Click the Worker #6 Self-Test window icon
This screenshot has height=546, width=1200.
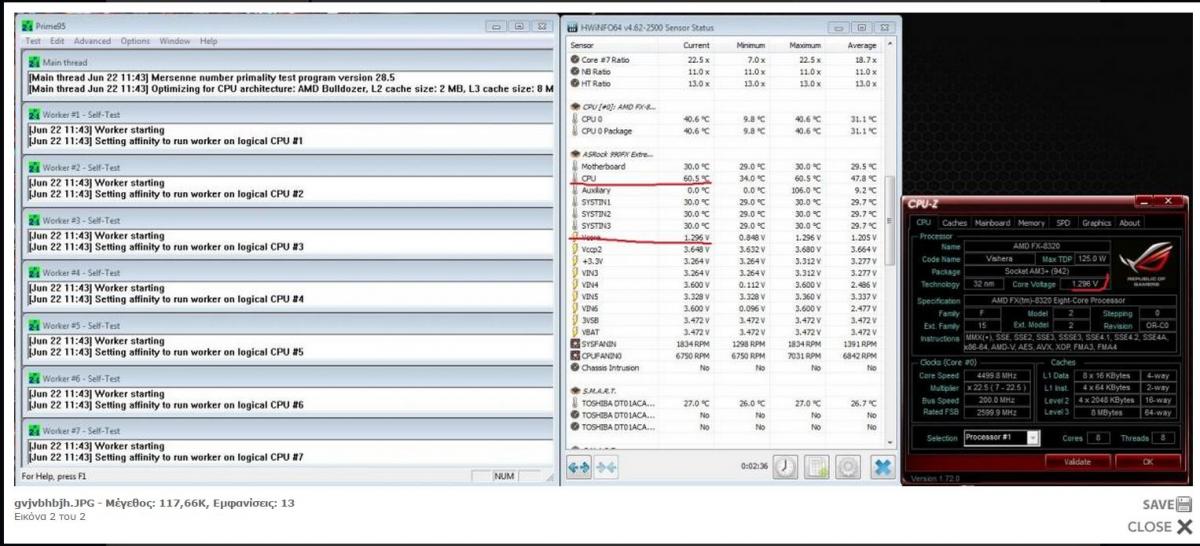(35, 379)
